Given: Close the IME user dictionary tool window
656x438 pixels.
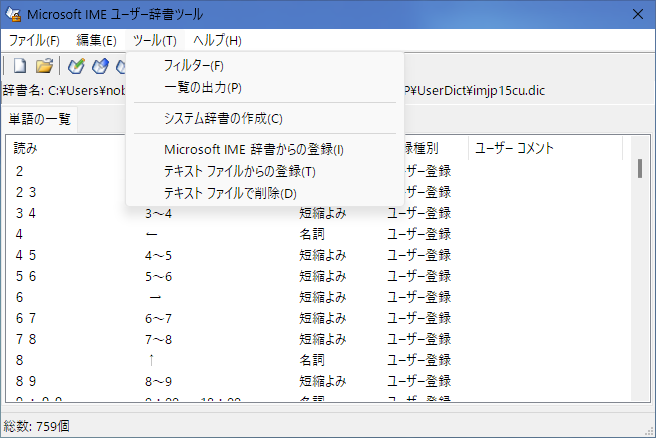Looking at the screenshot, I should 638,14.
